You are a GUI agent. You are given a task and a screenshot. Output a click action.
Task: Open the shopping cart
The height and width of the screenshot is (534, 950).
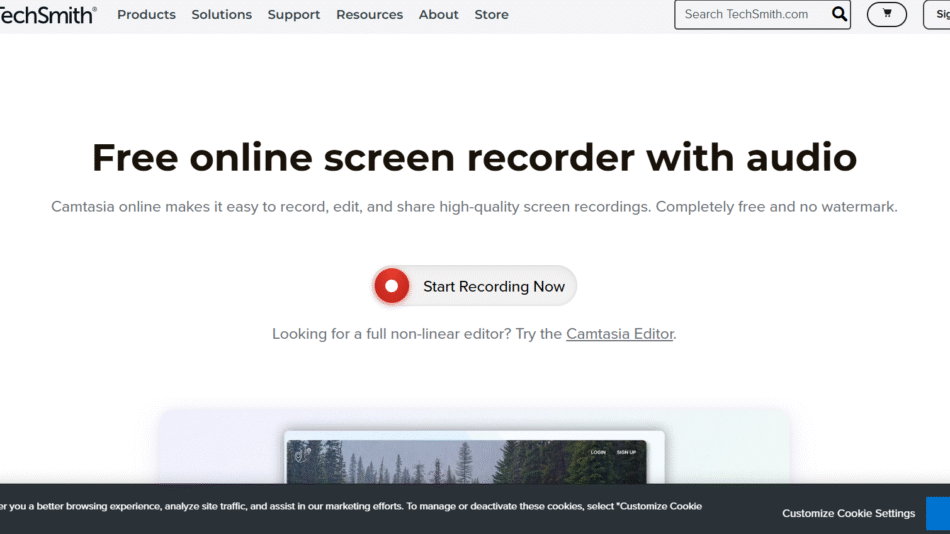click(x=886, y=14)
